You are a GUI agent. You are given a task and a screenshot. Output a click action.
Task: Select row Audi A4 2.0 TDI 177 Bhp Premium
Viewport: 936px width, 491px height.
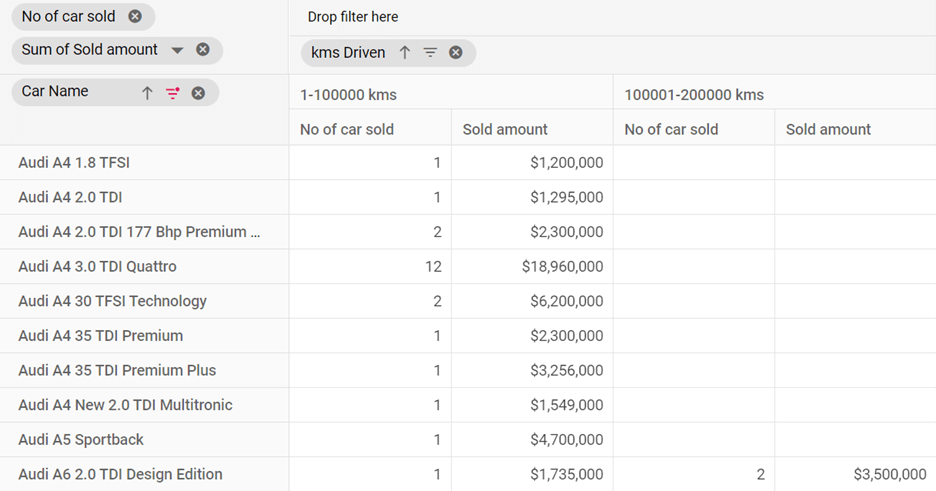(x=144, y=231)
